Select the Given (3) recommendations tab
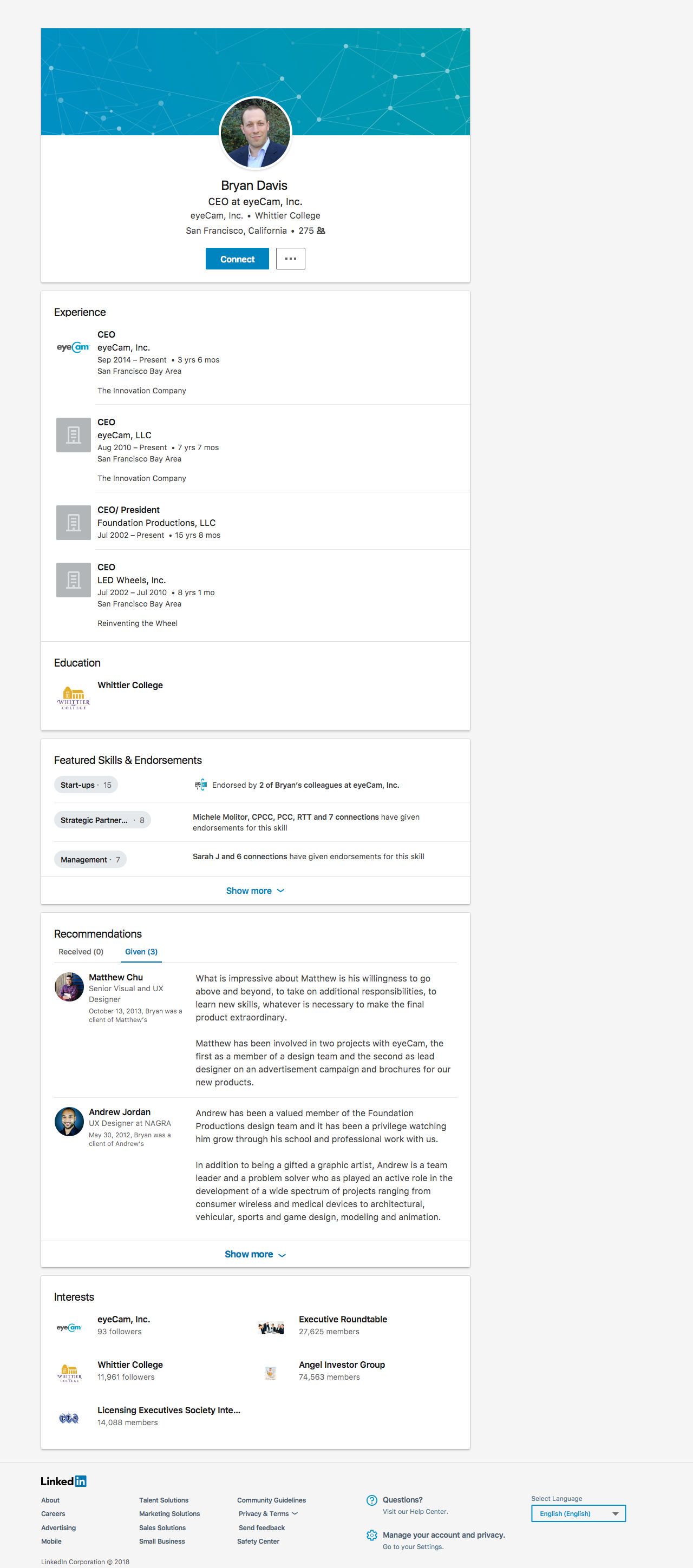 (141, 951)
